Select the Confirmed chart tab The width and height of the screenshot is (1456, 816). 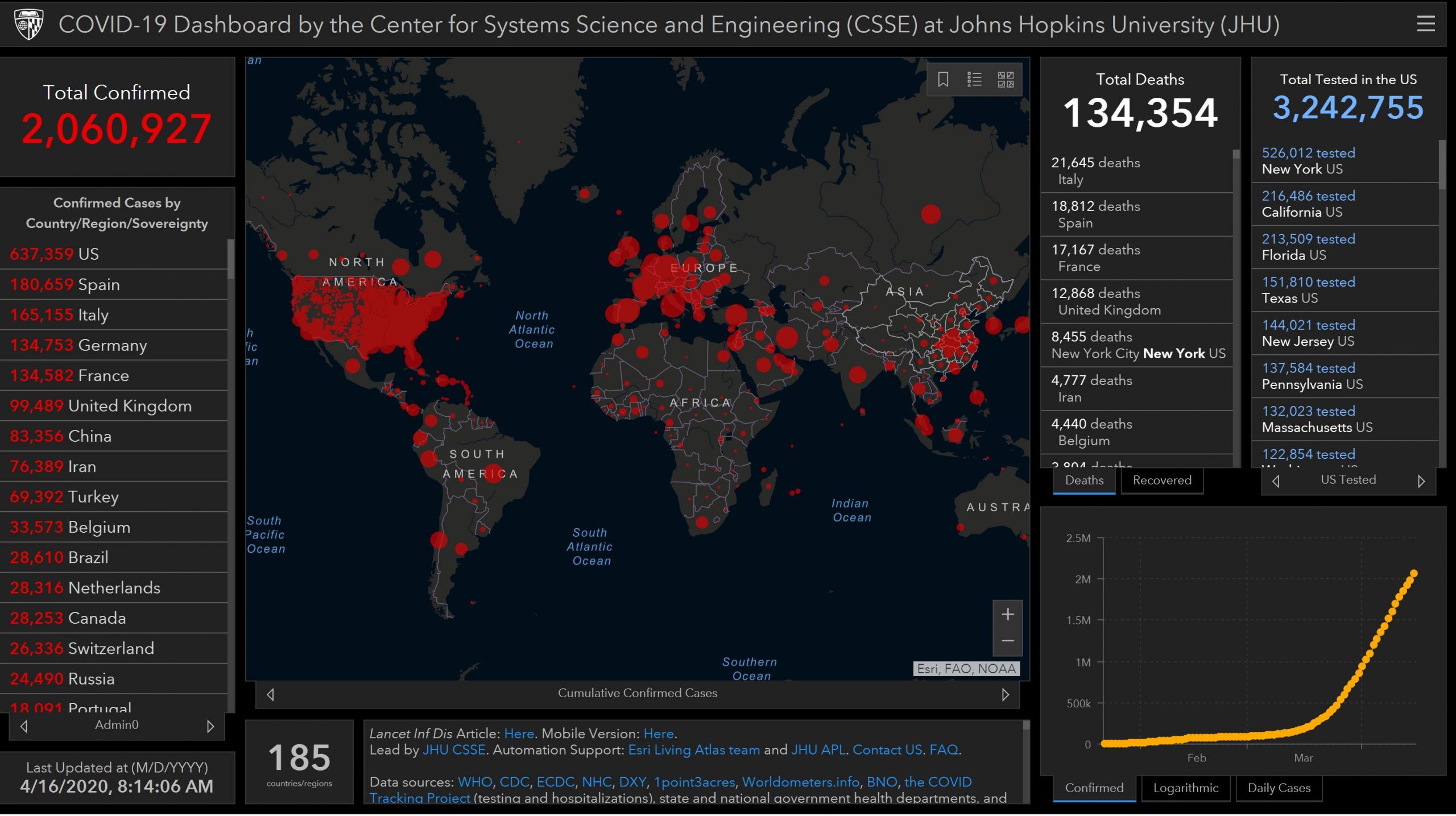point(1094,788)
